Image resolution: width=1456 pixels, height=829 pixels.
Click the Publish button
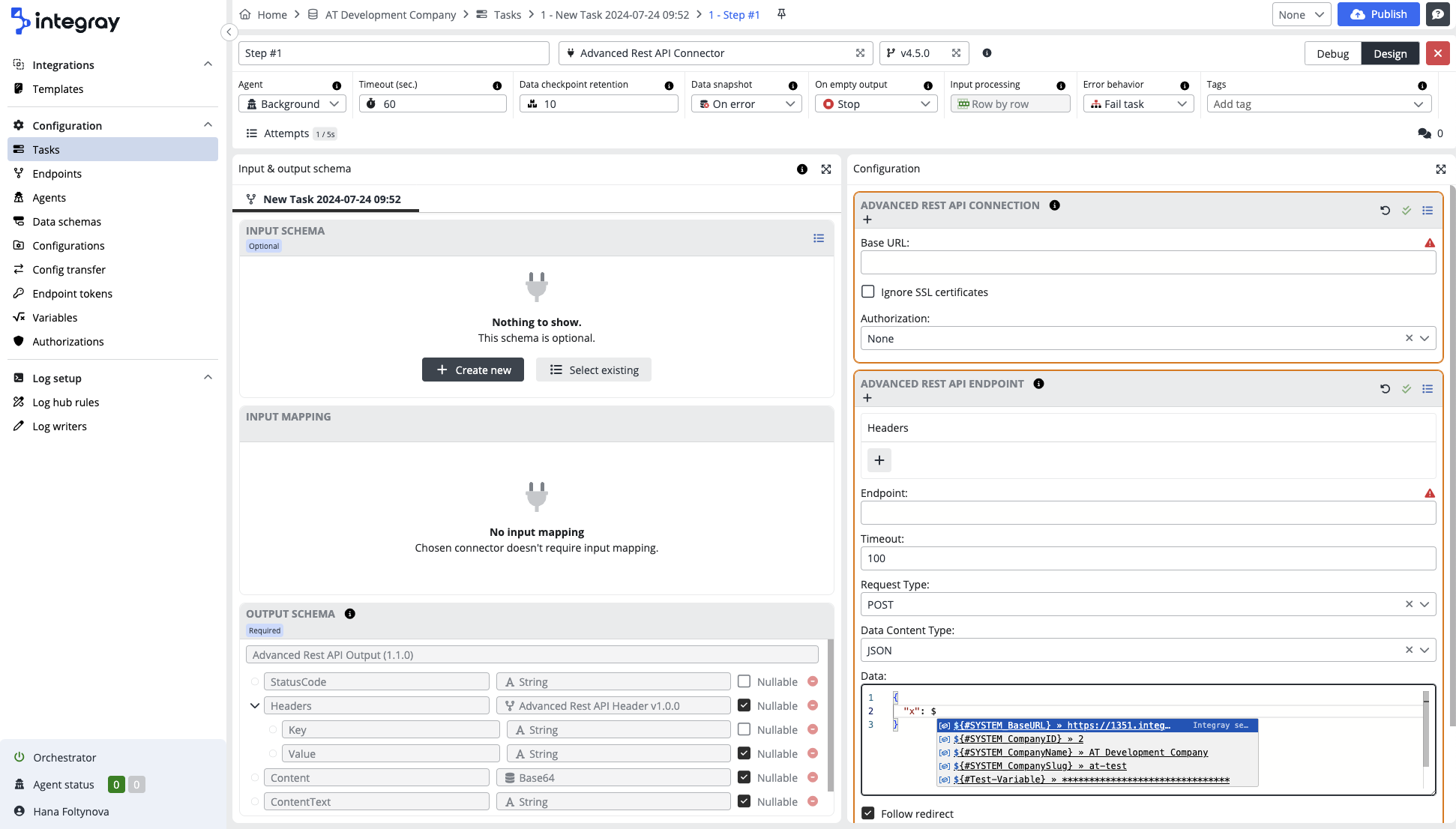(1378, 14)
